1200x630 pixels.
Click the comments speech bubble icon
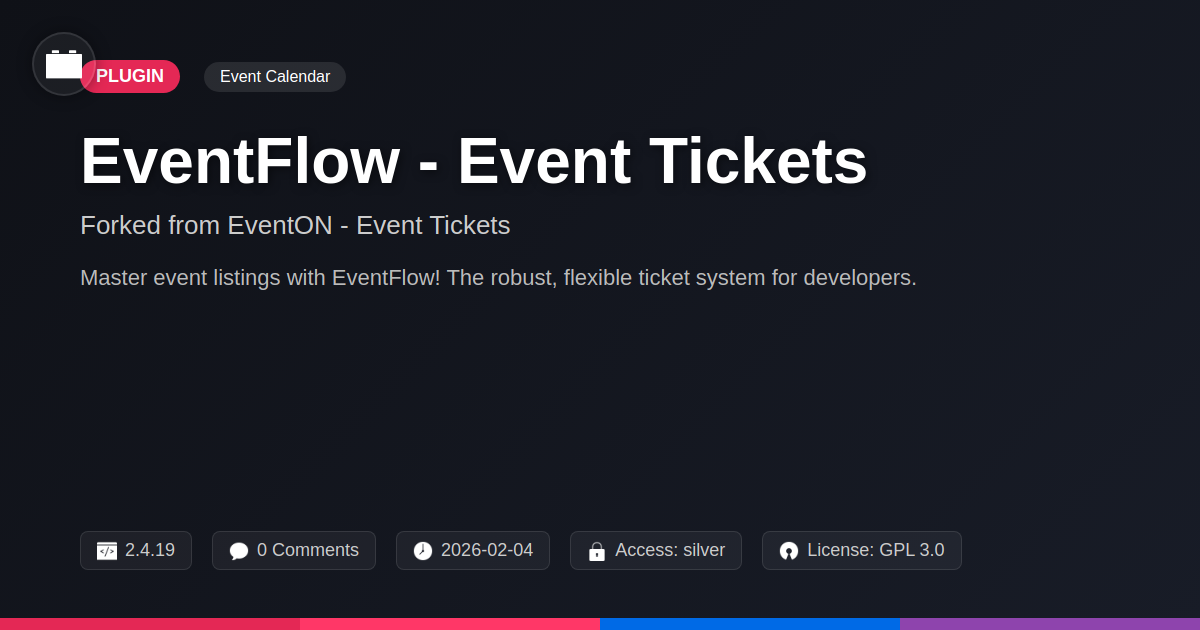[x=238, y=551]
